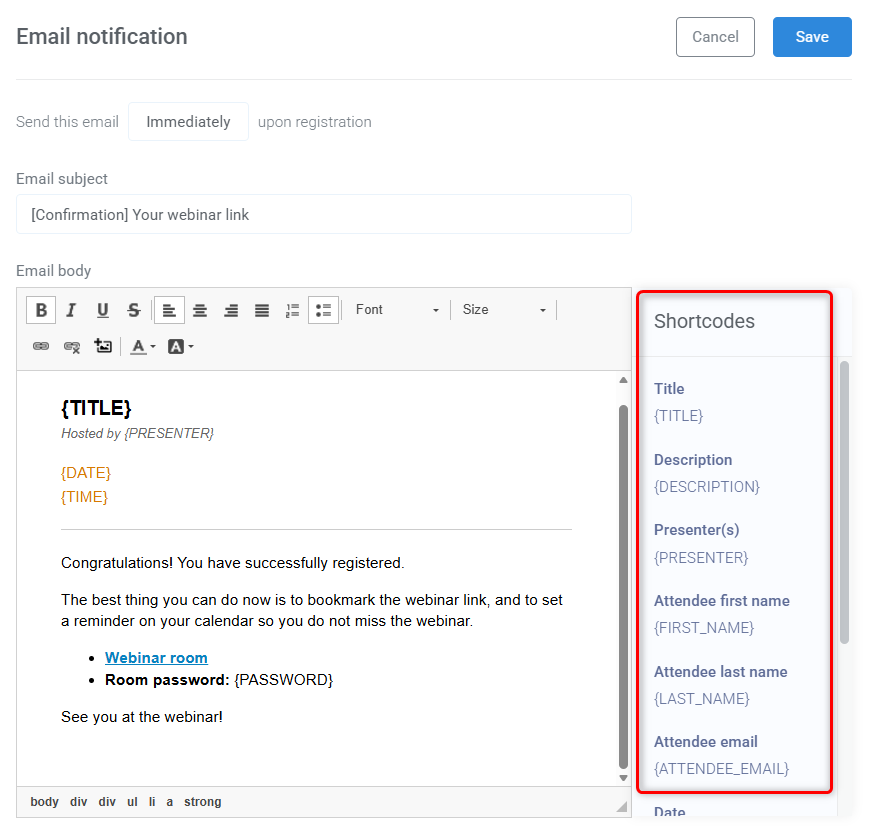The height and width of the screenshot is (836, 869).
Task: Open the Size dropdown
Action: pos(504,310)
